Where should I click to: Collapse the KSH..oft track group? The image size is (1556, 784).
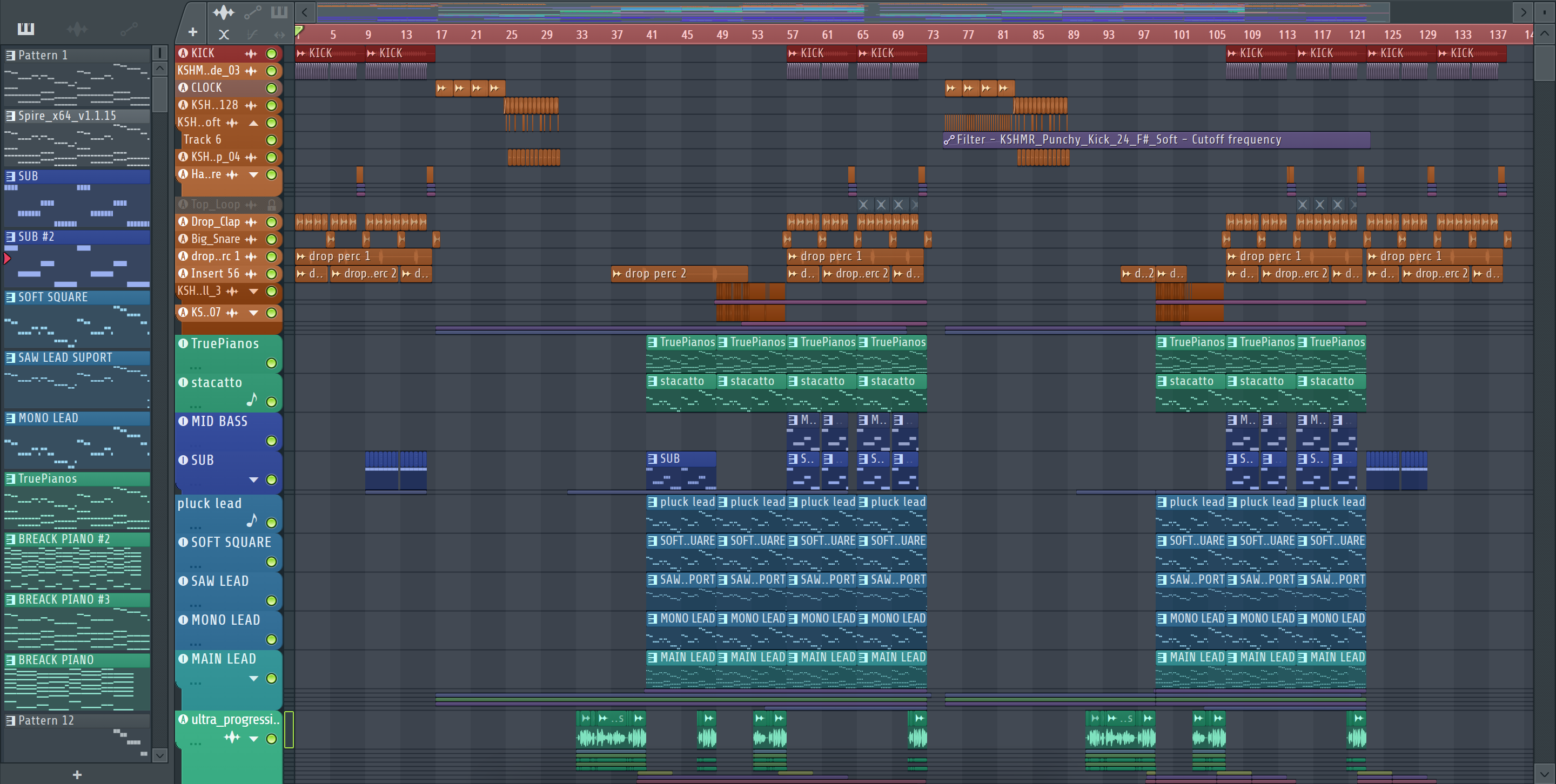(254, 123)
